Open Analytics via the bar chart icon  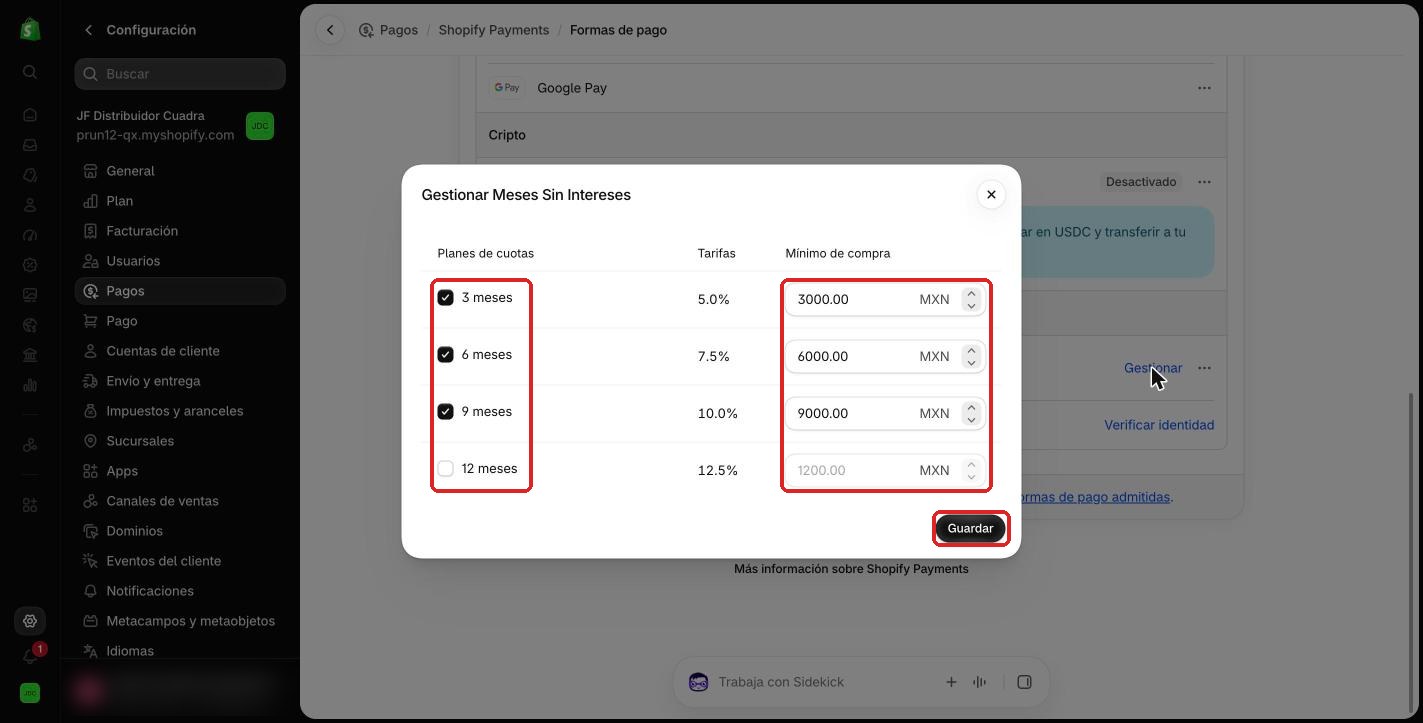pos(30,385)
